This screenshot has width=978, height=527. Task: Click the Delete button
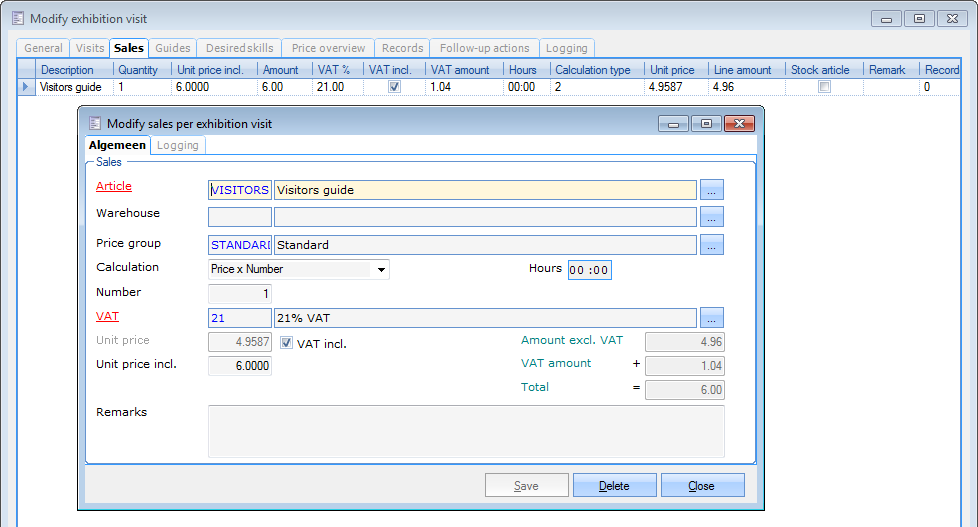tap(614, 486)
